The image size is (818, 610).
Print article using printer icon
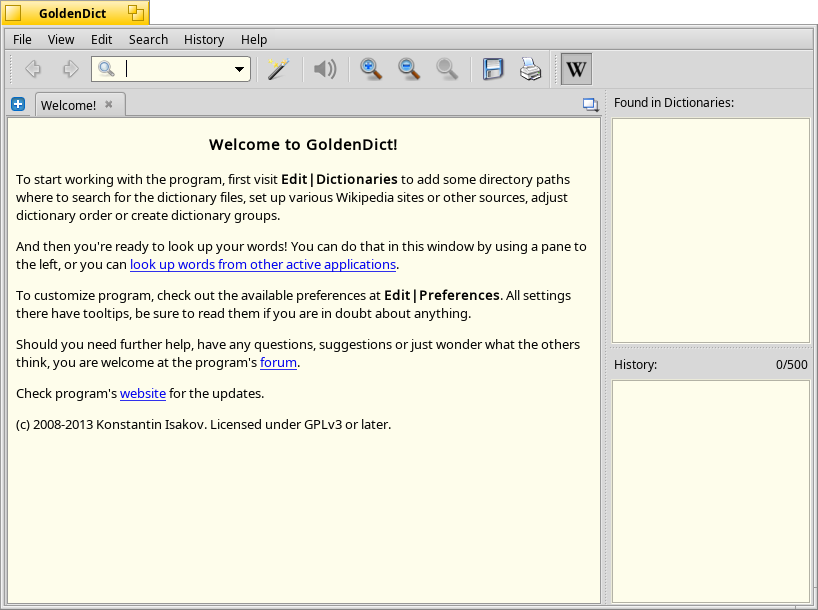click(531, 69)
